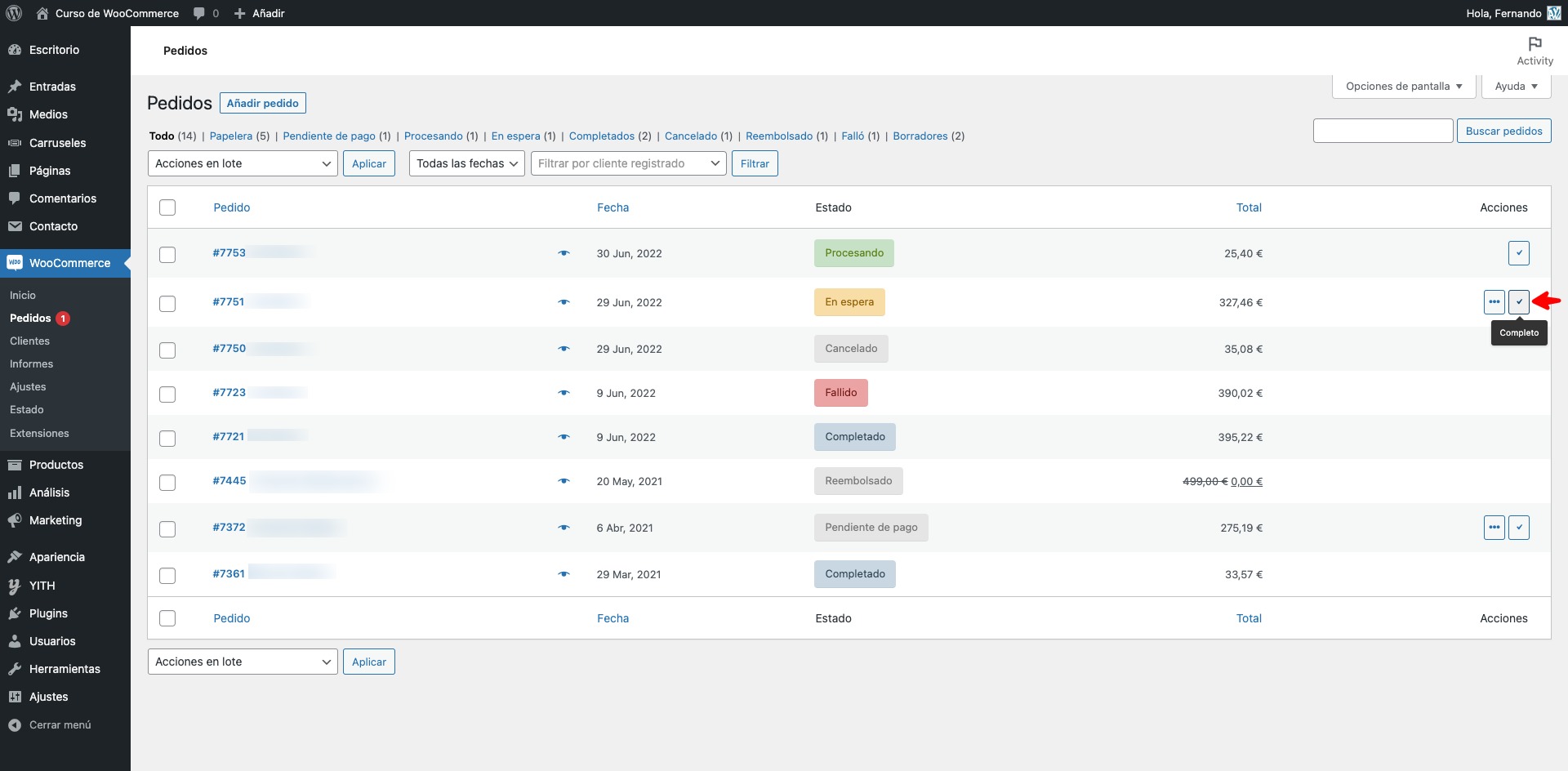Open 'Todas las fechas' date dropdown
This screenshot has height=771, width=1568.
tap(466, 163)
